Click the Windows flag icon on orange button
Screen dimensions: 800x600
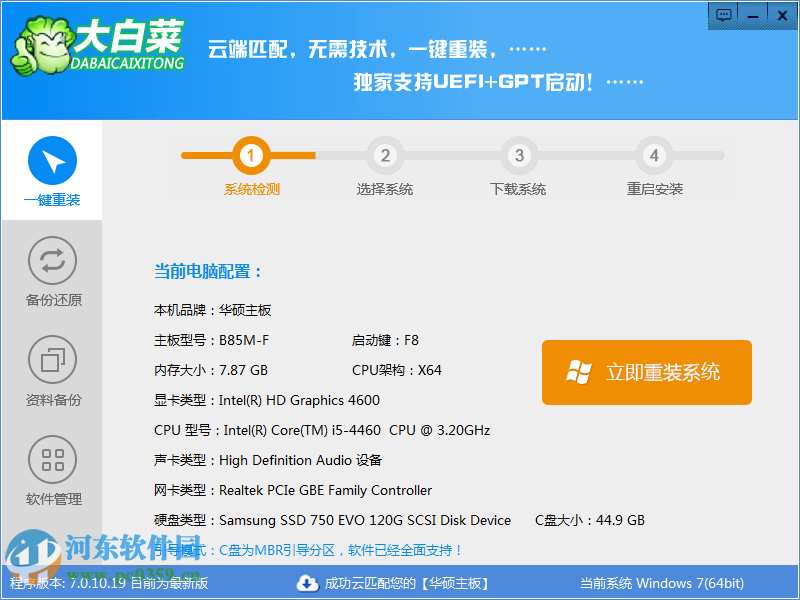[579, 372]
